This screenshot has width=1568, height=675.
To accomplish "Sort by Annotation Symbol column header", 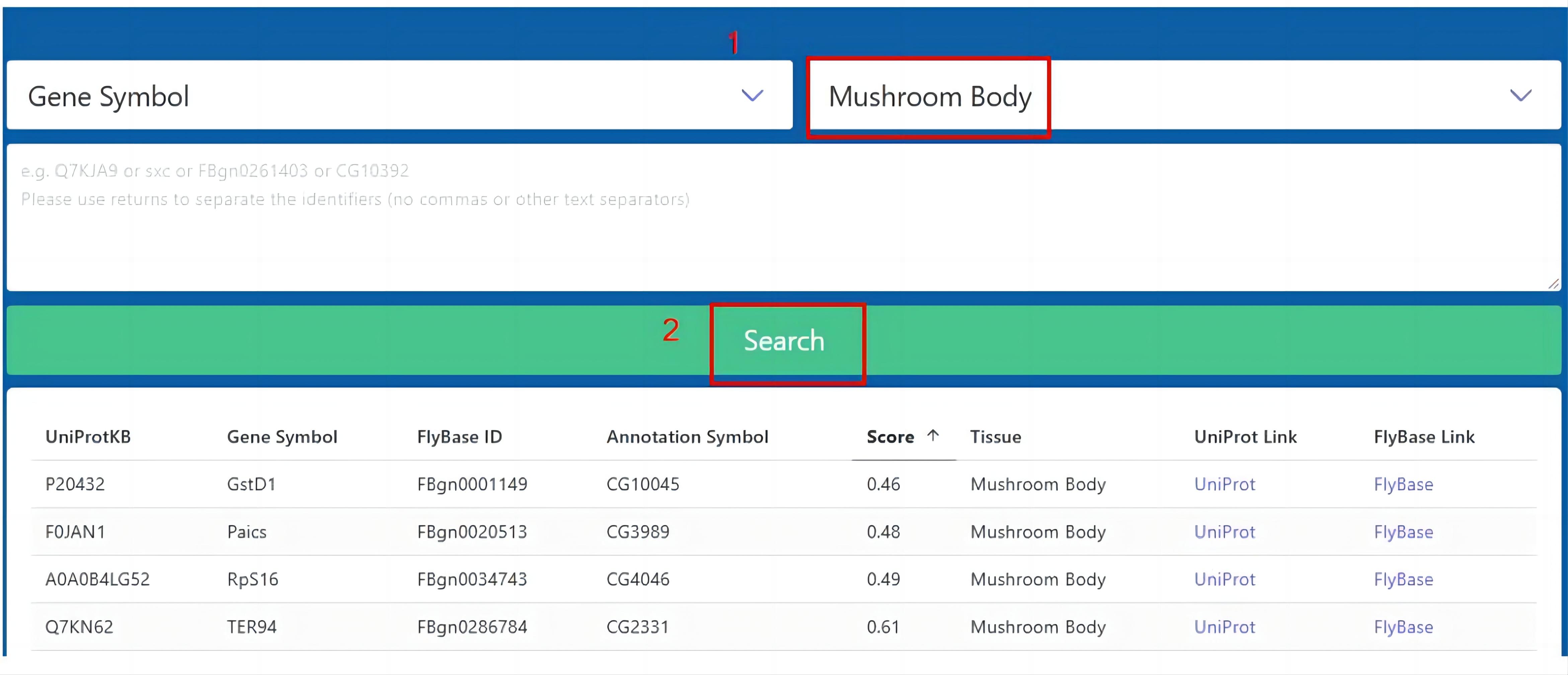I will point(687,438).
